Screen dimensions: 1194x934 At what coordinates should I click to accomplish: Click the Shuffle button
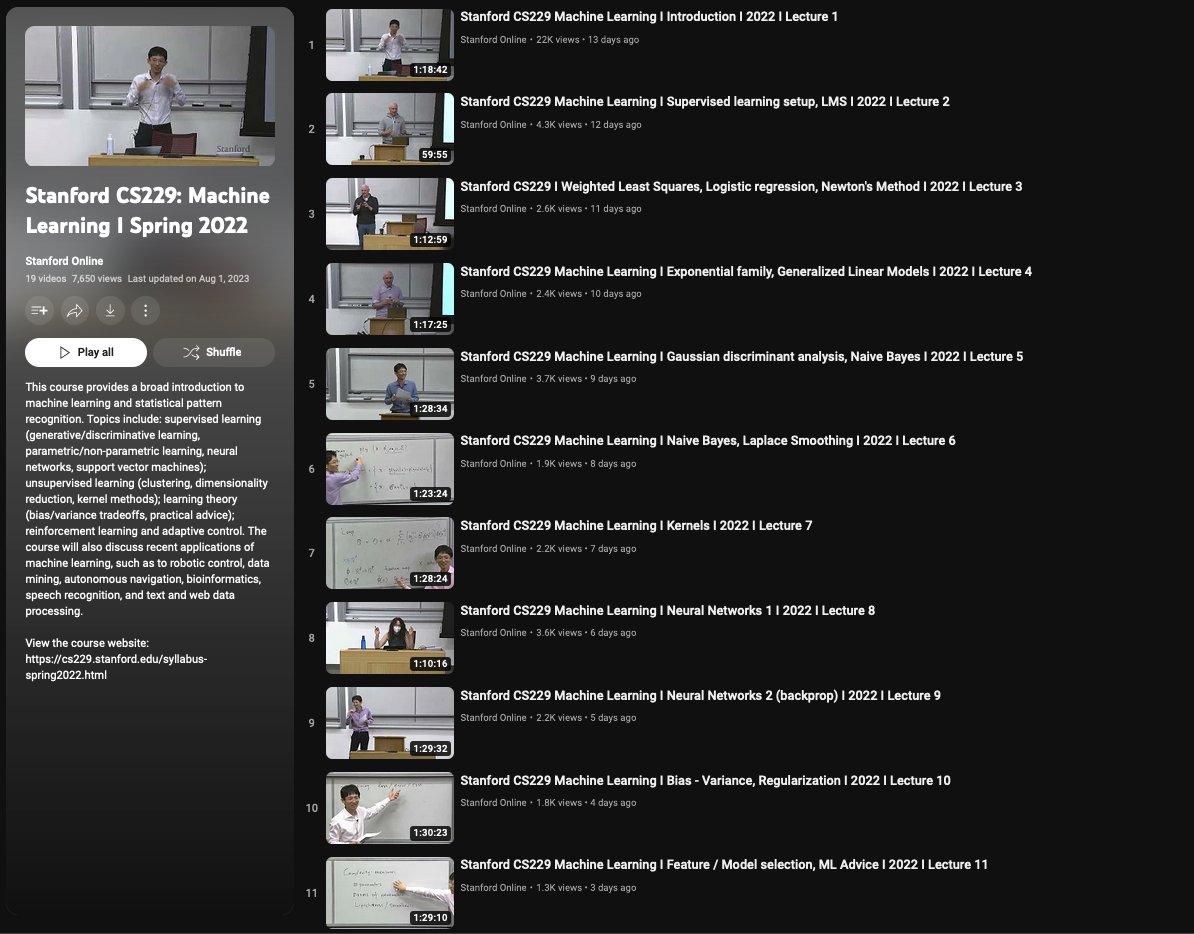coord(214,352)
